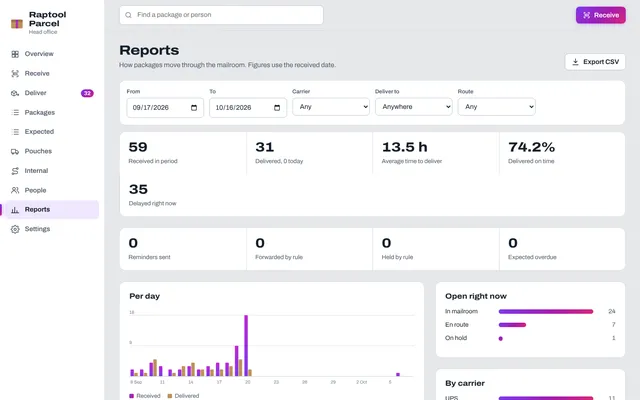Click the Expected list icon in sidebar
This screenshot has height=400, width=640.
(15, 132)
